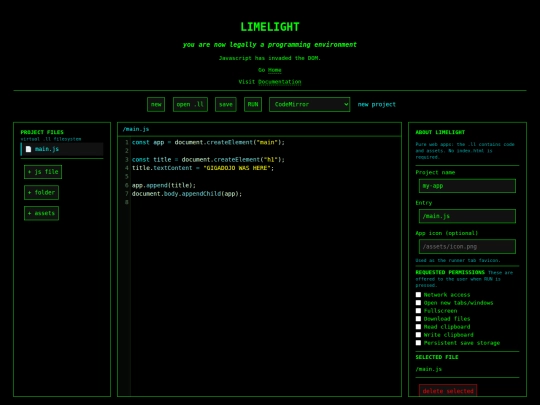This screenshot has width=540, height=405.
Task: Click the new button
Action: coord(156,104)
